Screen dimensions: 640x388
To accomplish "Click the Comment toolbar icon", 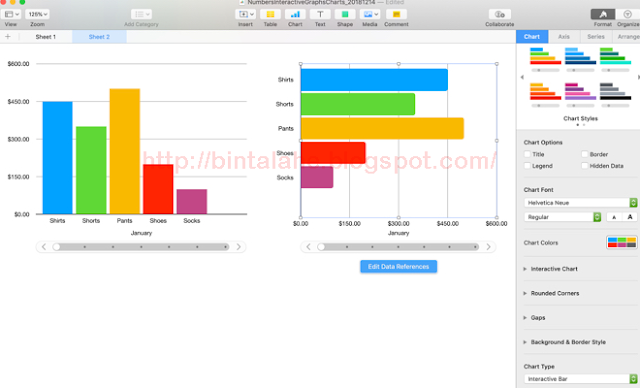I will pos(396,14).
